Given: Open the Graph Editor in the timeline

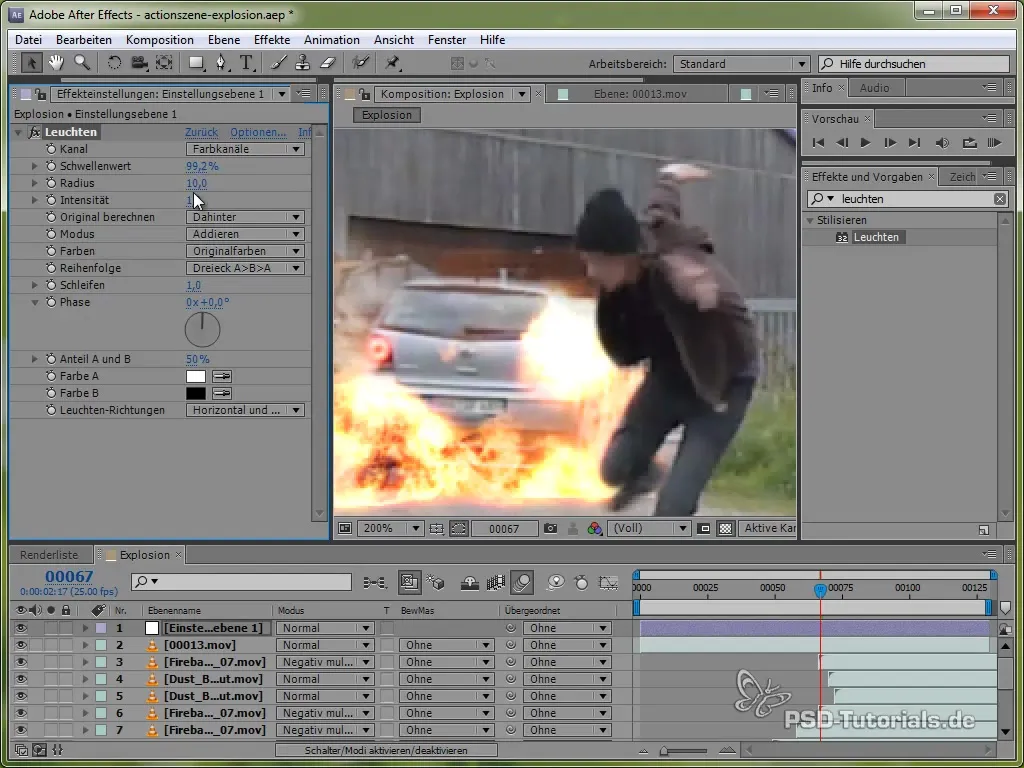Looking at the screenshot, I should [x=608, y=582].
